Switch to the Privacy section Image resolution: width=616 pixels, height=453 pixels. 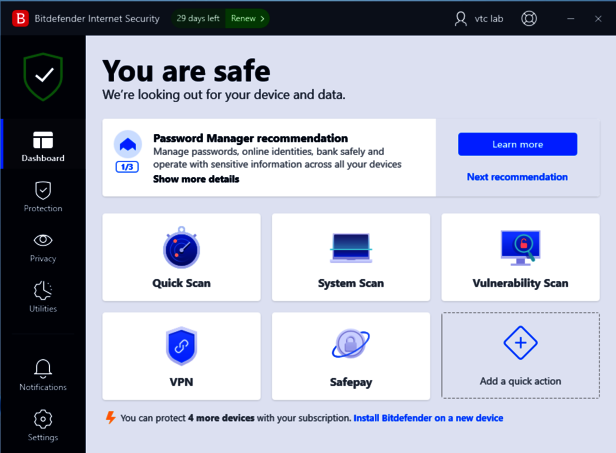43,246
